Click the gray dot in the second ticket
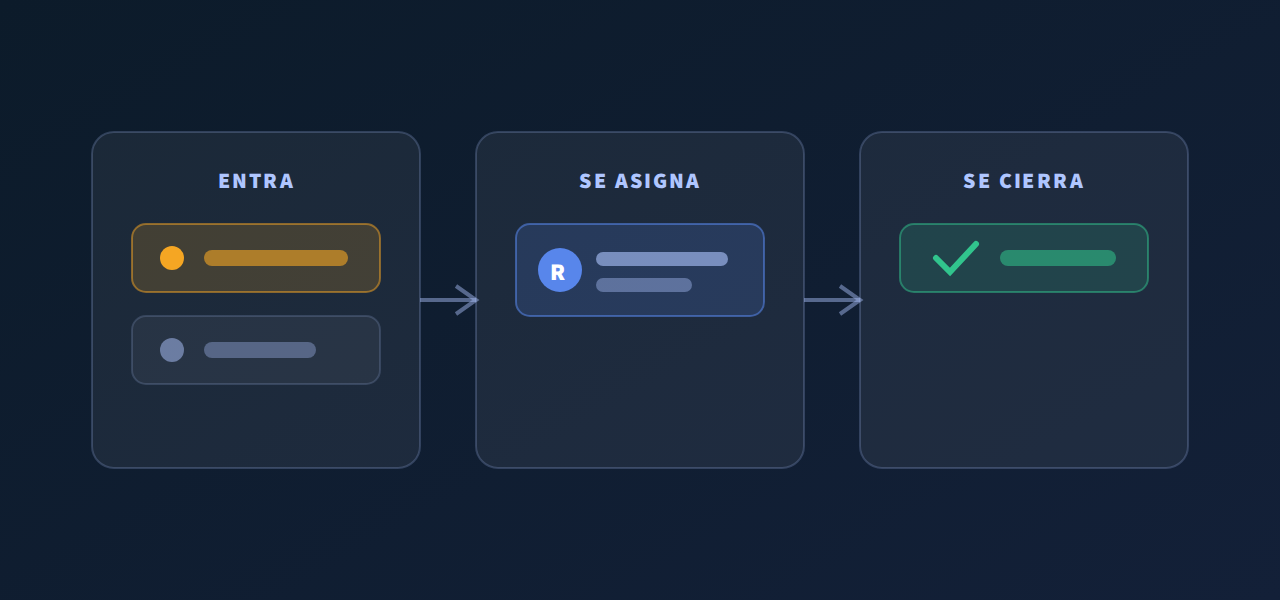 172,350
